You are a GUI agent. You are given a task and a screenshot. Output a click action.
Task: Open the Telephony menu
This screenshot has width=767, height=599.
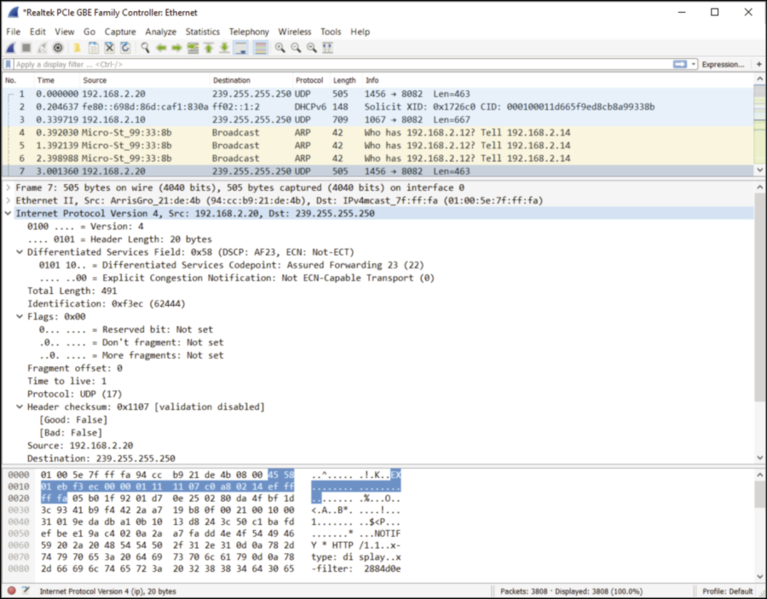pos(249,32)
